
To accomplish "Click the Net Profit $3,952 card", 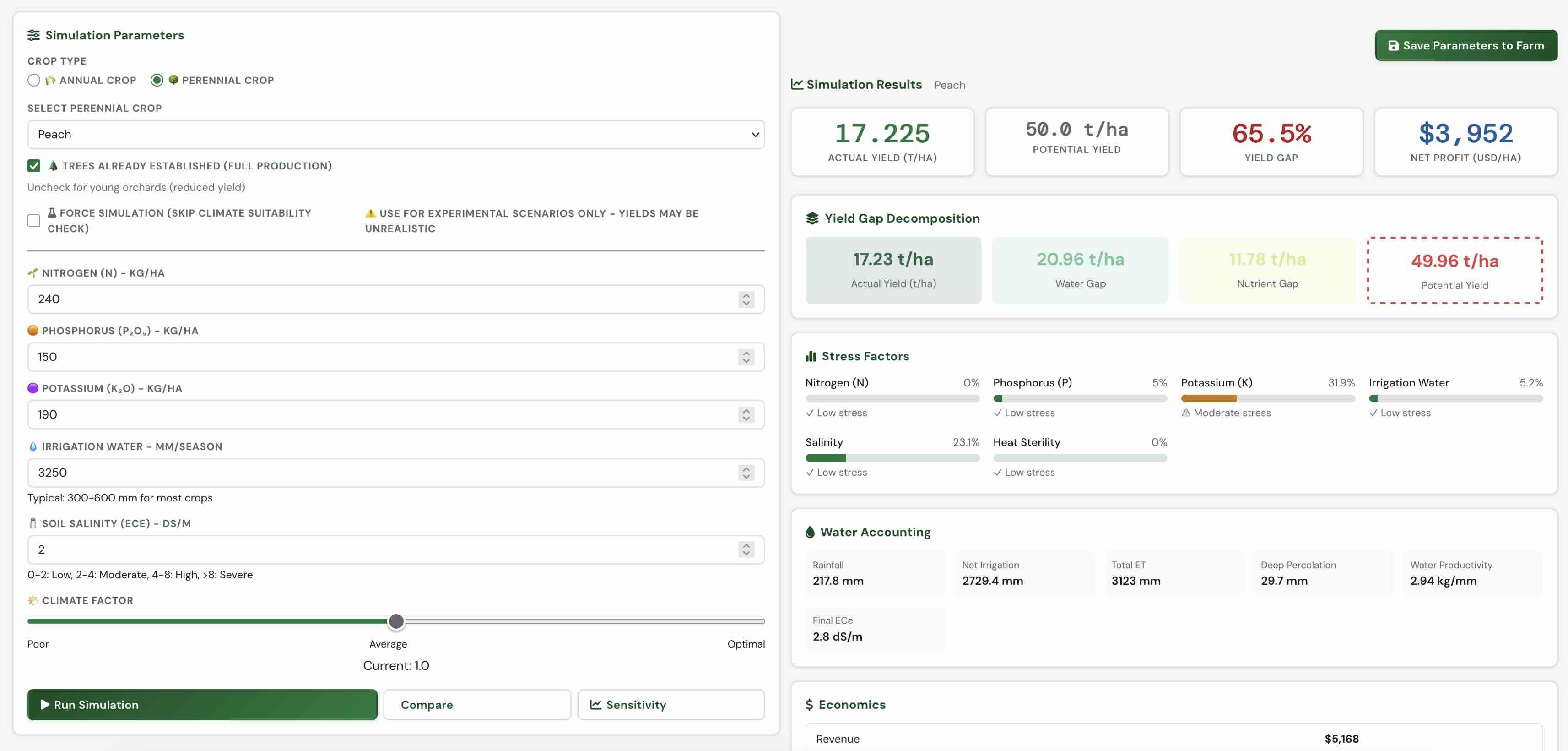I will tap(1466, 142).
